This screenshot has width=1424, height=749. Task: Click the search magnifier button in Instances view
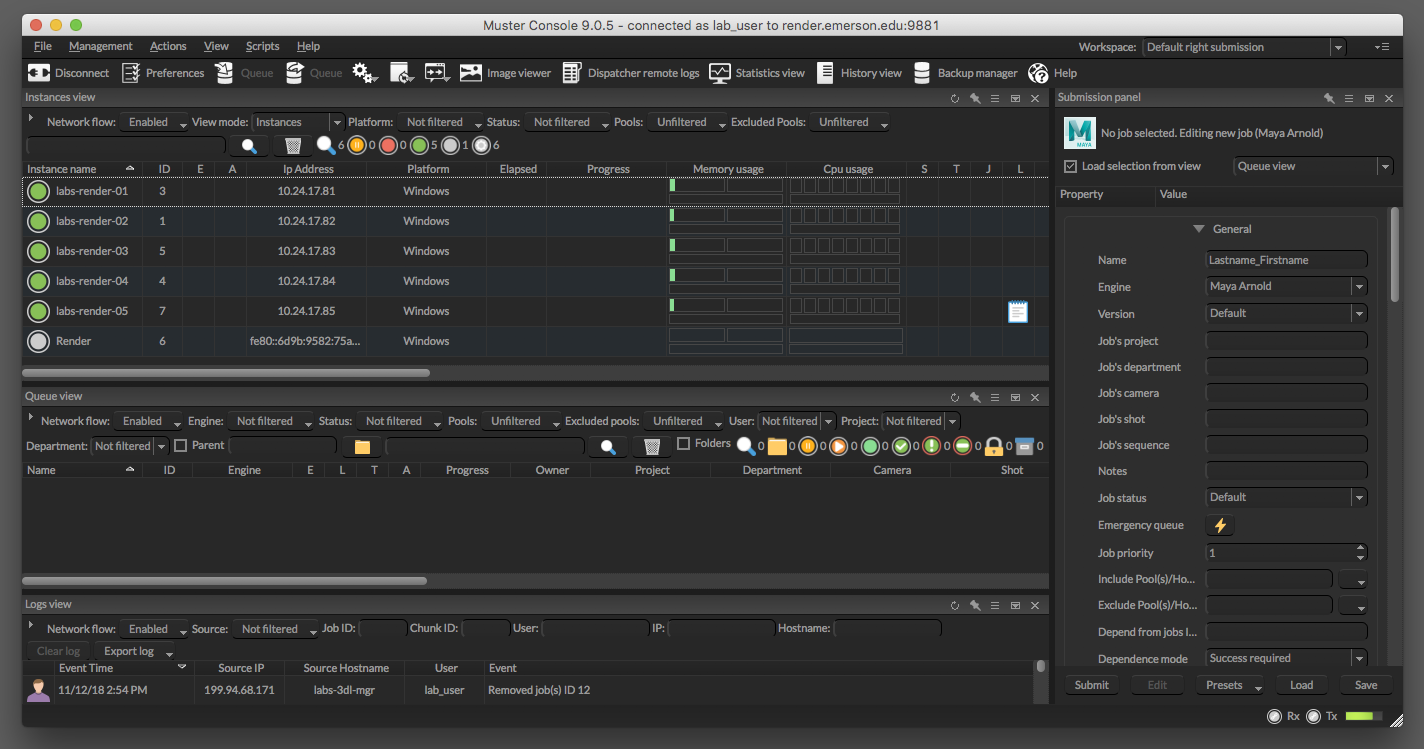point(249,146)
